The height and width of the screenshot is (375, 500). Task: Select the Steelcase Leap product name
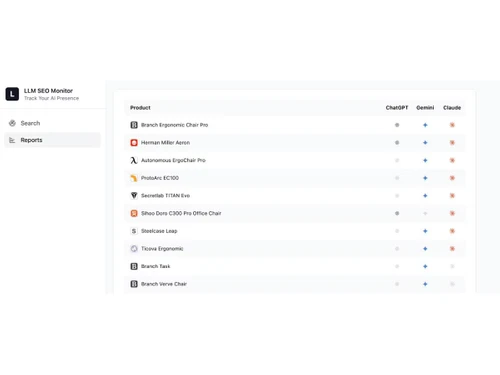click(x=159, y=231)
